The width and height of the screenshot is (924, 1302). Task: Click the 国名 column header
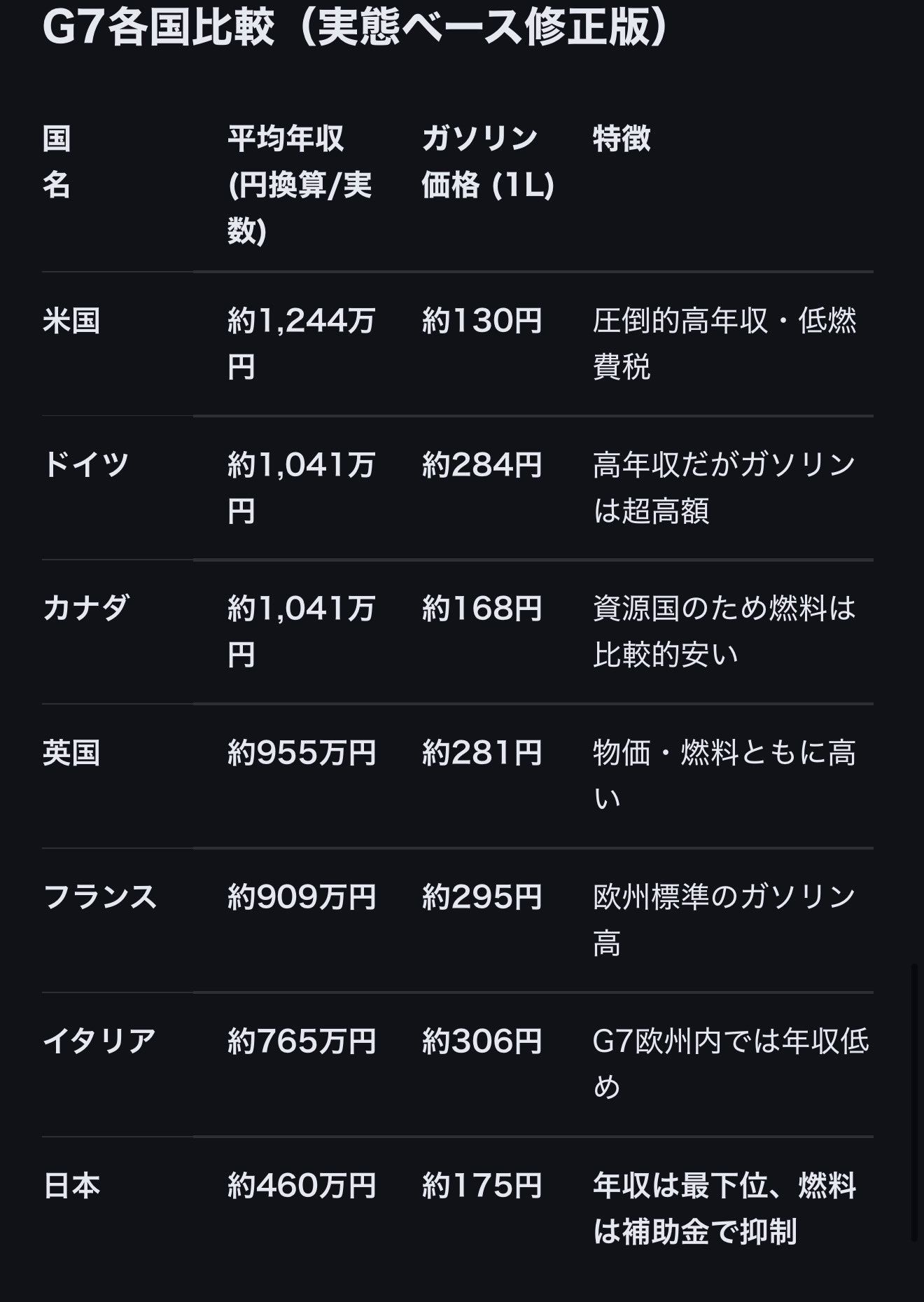pos(57,162)
